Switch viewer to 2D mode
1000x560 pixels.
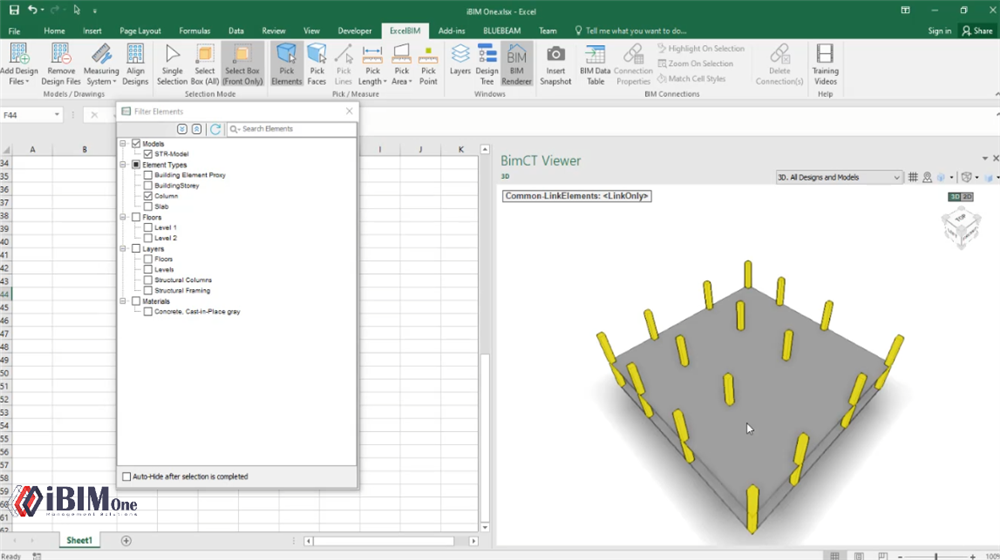click(967, 196)
